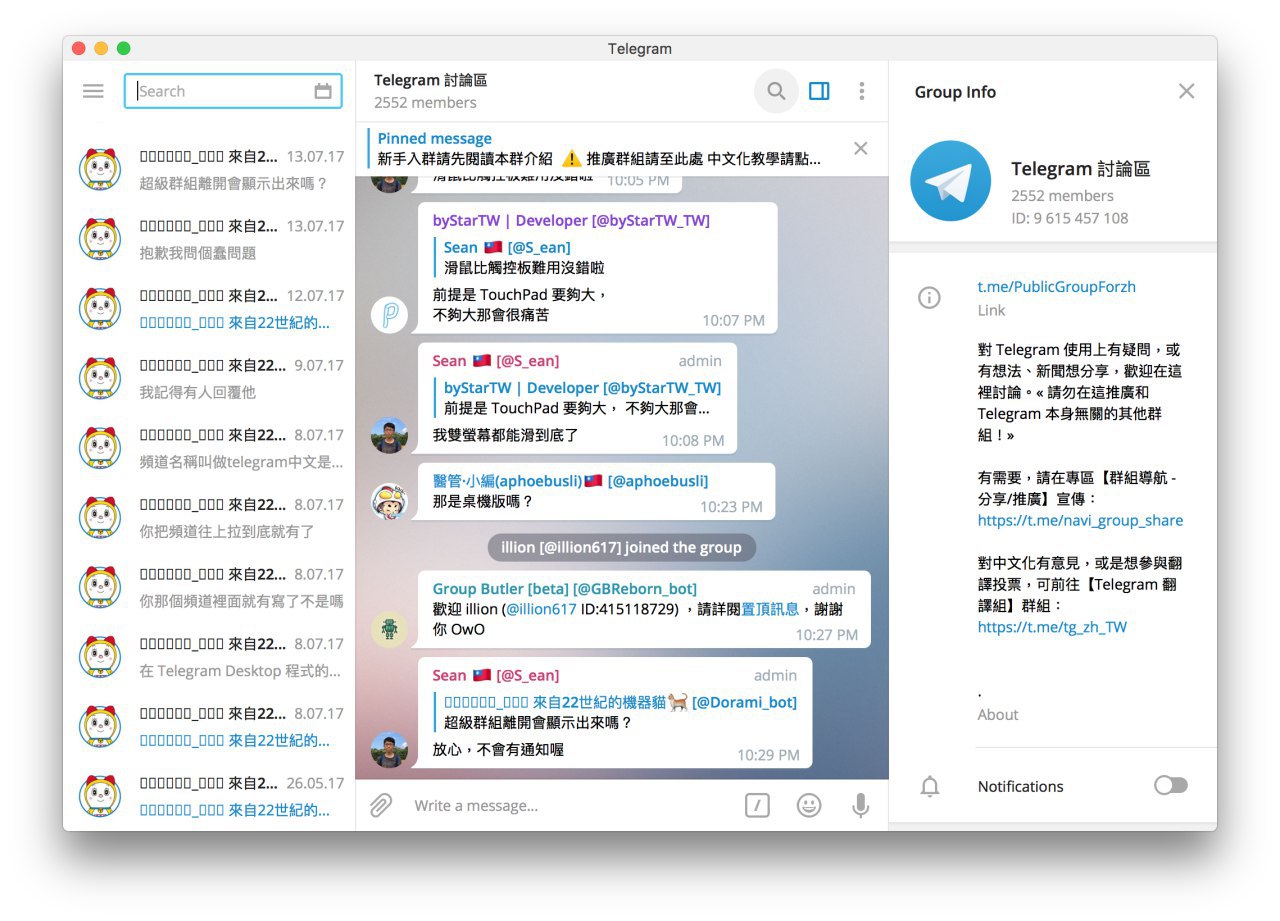Open the result 你把頻道往上拉到底就有了
The height and width of the screenshot is (921, 1280).
209,518
